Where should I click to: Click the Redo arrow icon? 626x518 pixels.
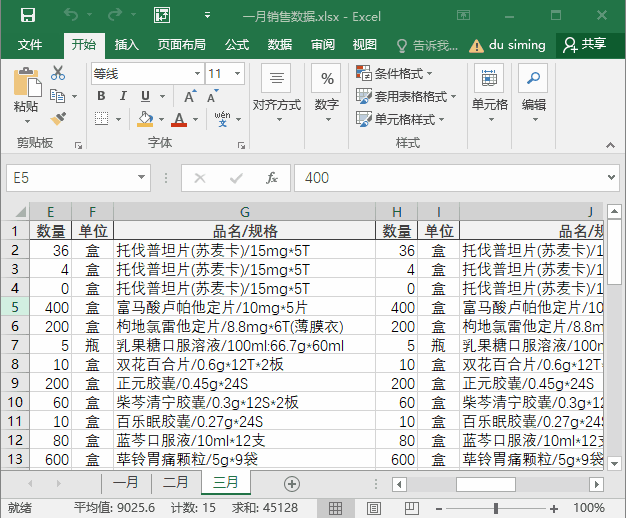115,15
